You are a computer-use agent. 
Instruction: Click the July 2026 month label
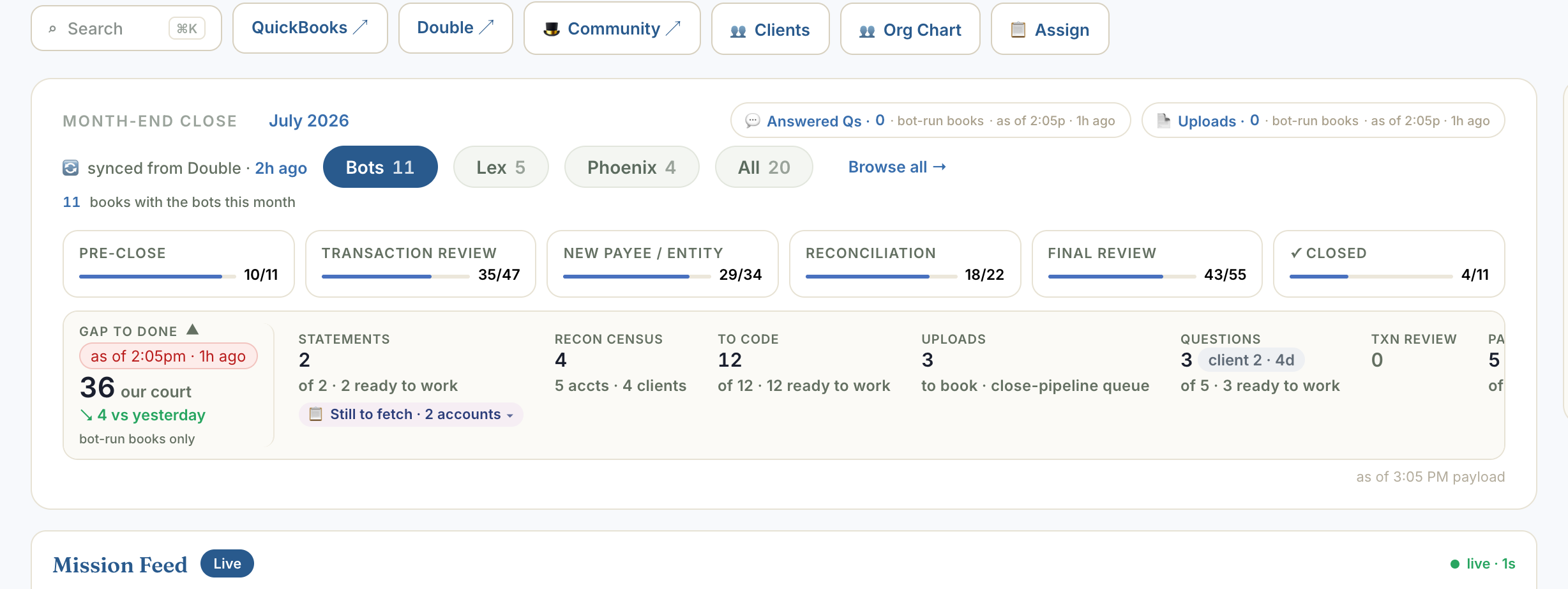click(x=309, y=121)
